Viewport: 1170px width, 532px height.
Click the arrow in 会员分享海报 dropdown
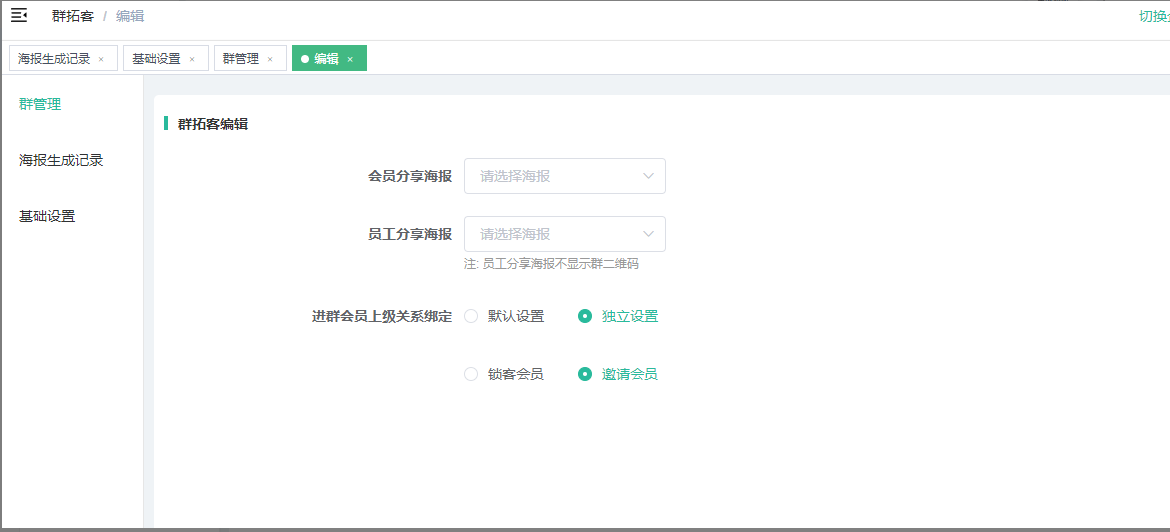click(648, 176)
